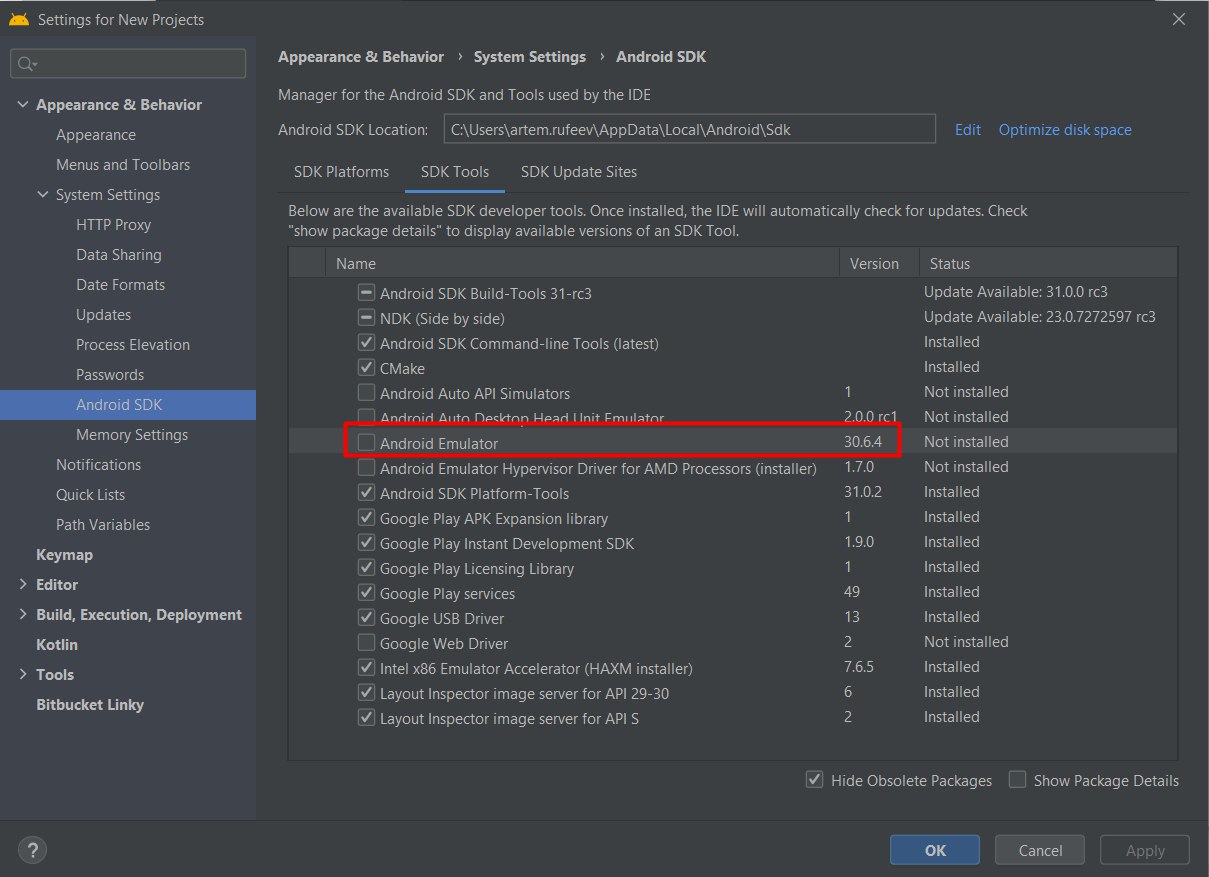This screenshot has height=877, width=1209.
Task: Sort table by Version column header
Action: tap(878, 263)
